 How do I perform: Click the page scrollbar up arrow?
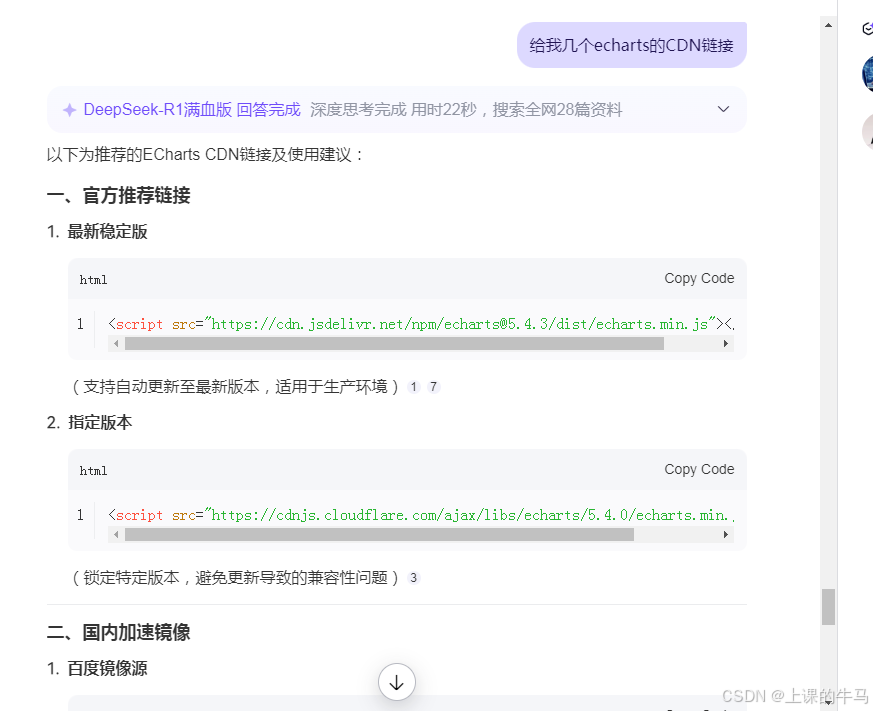[x=828, y=25]
